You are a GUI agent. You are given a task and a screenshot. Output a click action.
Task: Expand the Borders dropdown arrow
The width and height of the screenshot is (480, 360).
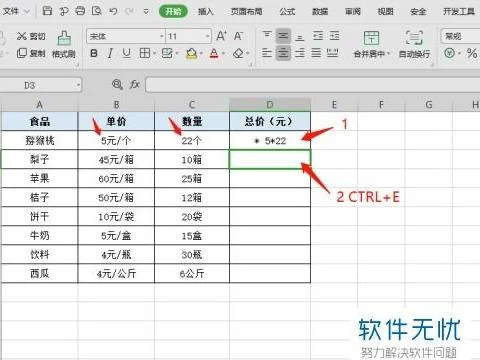click(155, 53)
